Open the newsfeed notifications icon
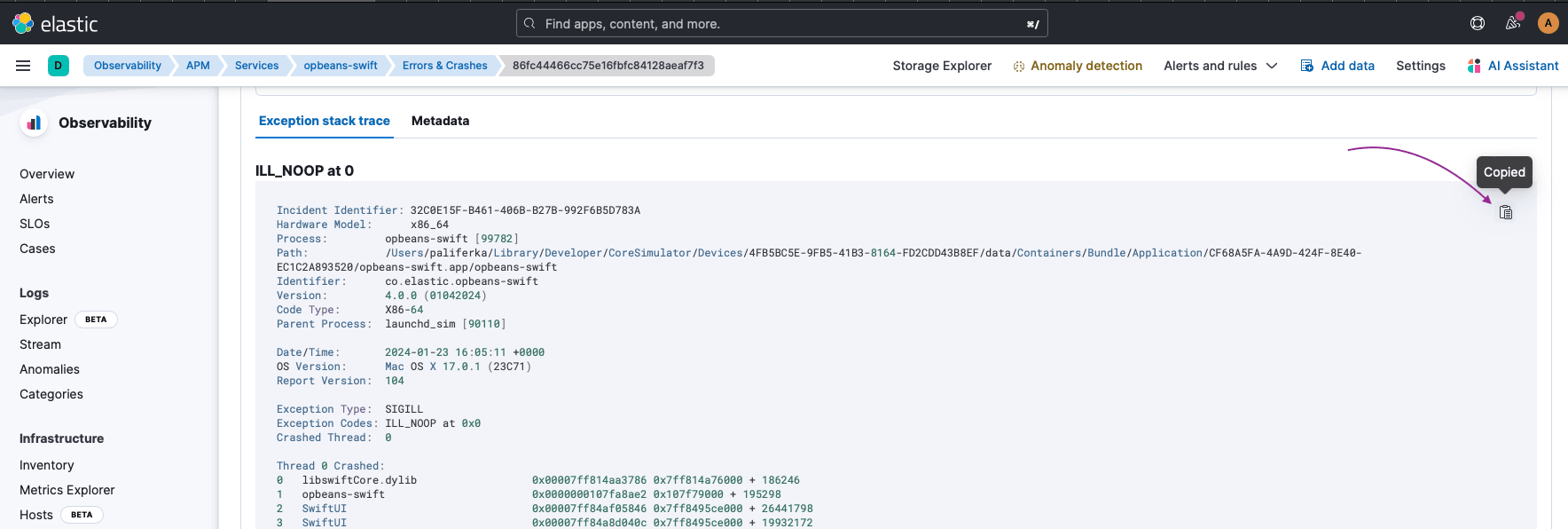 1513,23
